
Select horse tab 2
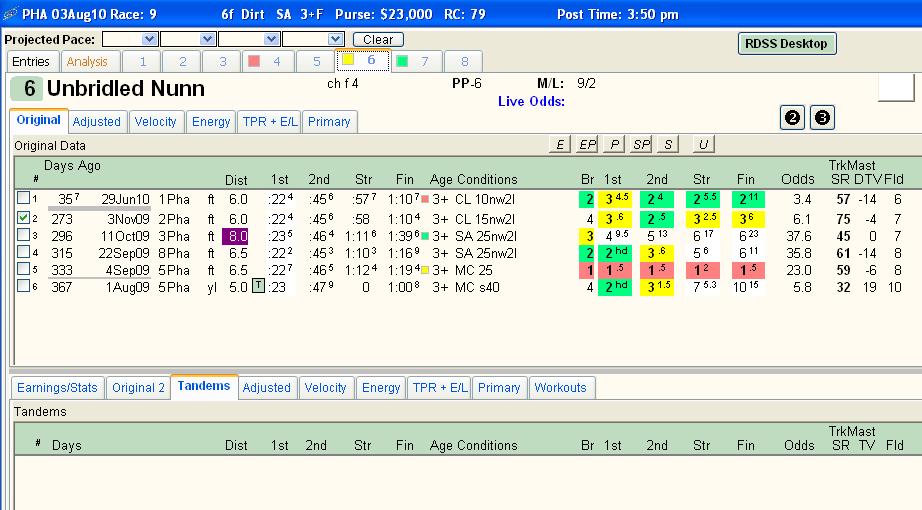(x=182, y=62)
